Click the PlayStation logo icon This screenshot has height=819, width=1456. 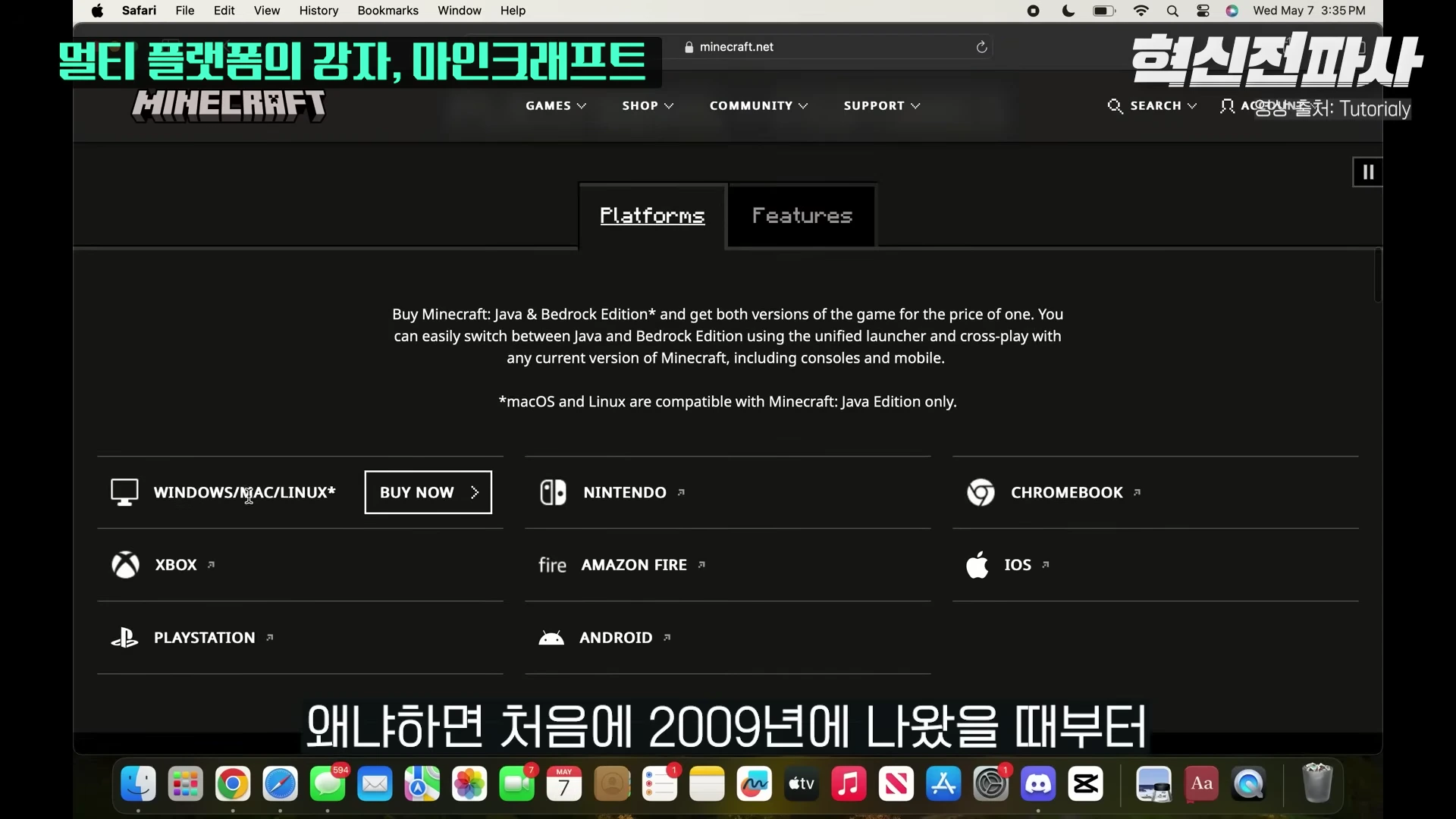[124, 638]
